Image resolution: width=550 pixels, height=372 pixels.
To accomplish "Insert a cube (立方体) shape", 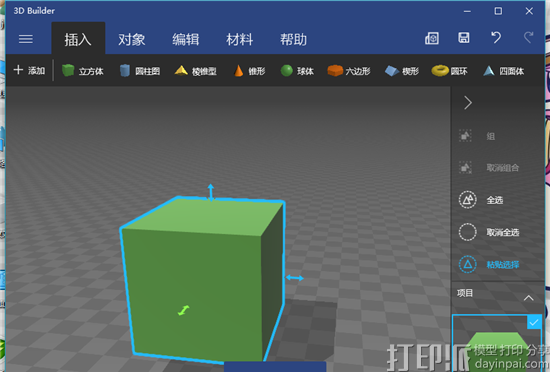I will (x=82, y=71).
